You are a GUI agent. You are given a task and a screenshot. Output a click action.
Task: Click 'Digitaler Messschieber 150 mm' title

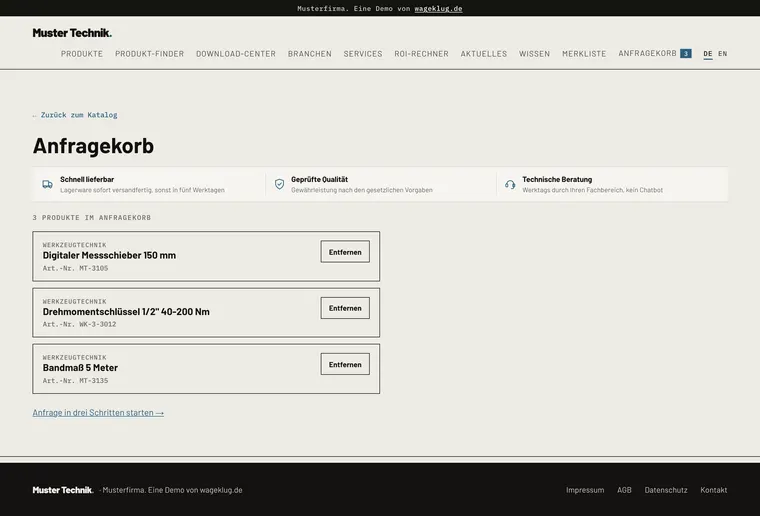tap(109, 255)
